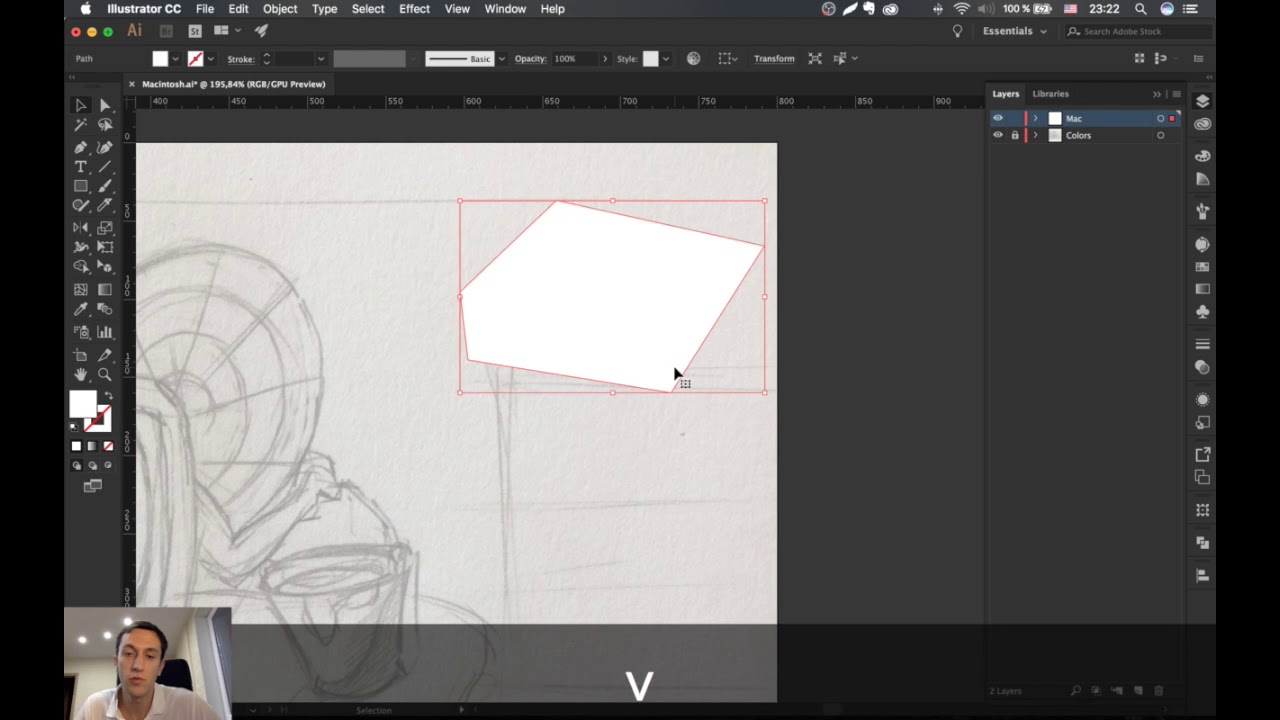
Task: Switch to the Libraries tab
Action: point(1050,94)
